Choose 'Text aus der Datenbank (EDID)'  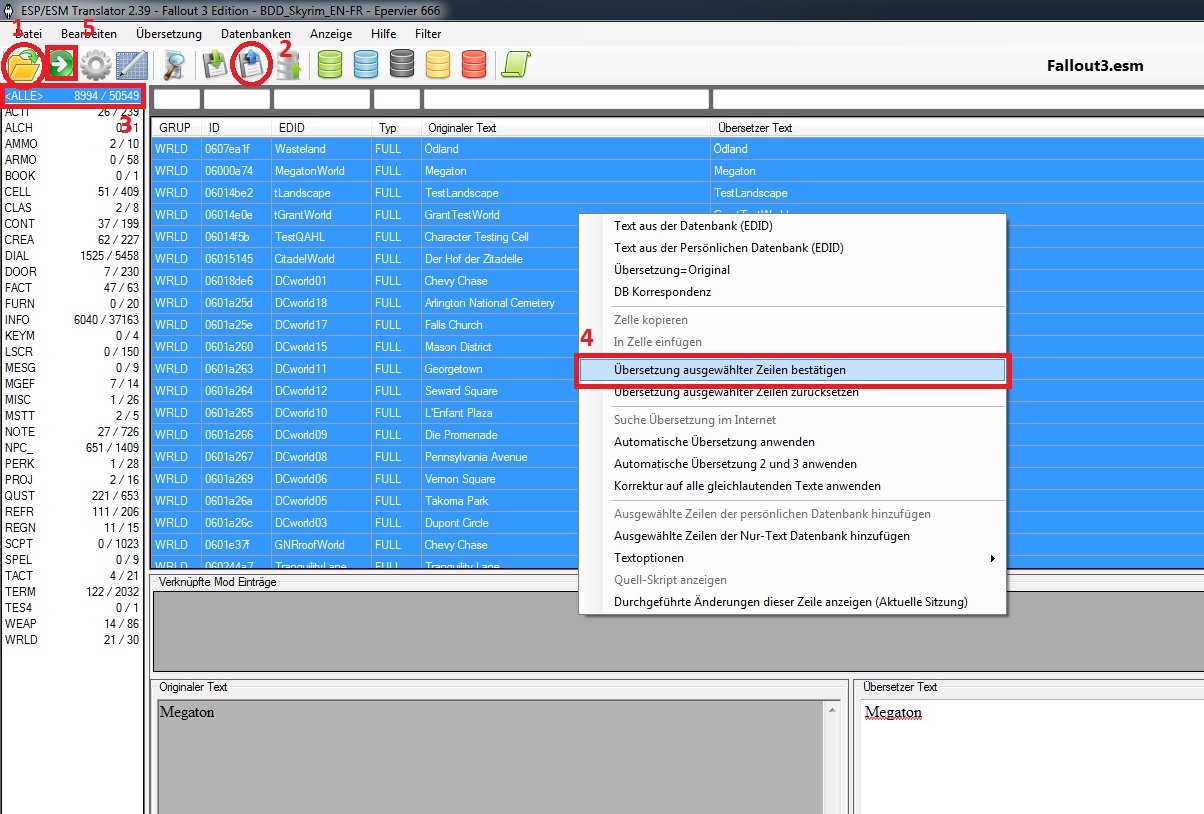794,226
